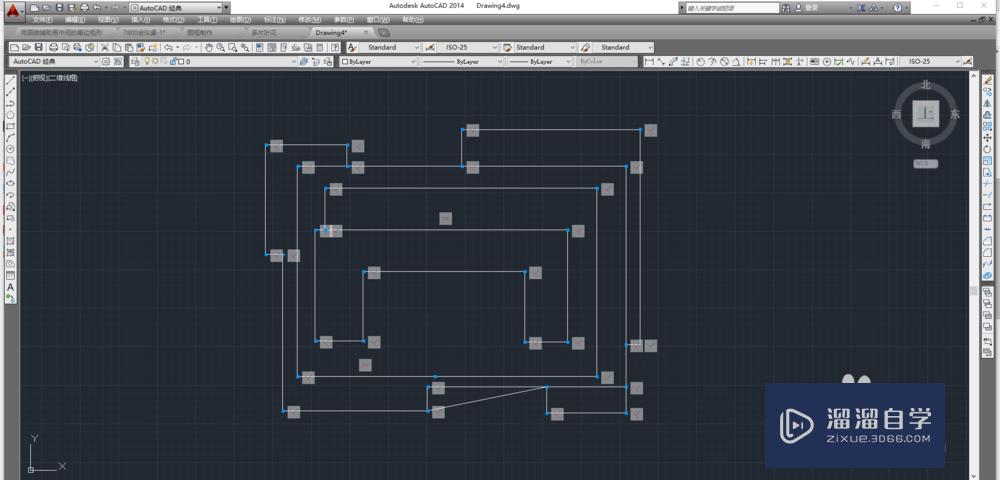Open the Window (窗口) menu
The height and width of the screenshot is (480, 1000).
point(379,20)
